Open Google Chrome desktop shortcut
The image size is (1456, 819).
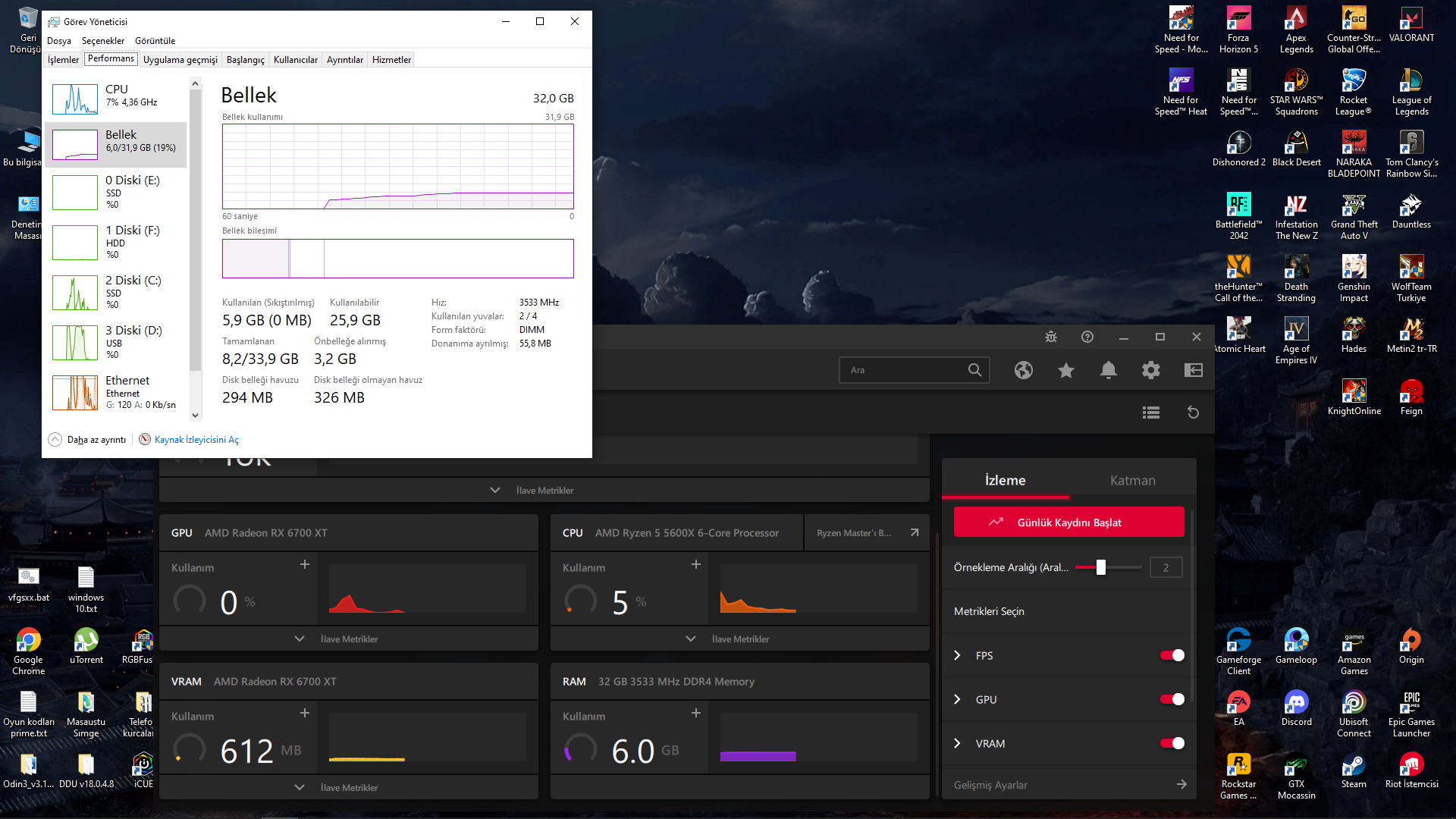[x=28, y=652]
